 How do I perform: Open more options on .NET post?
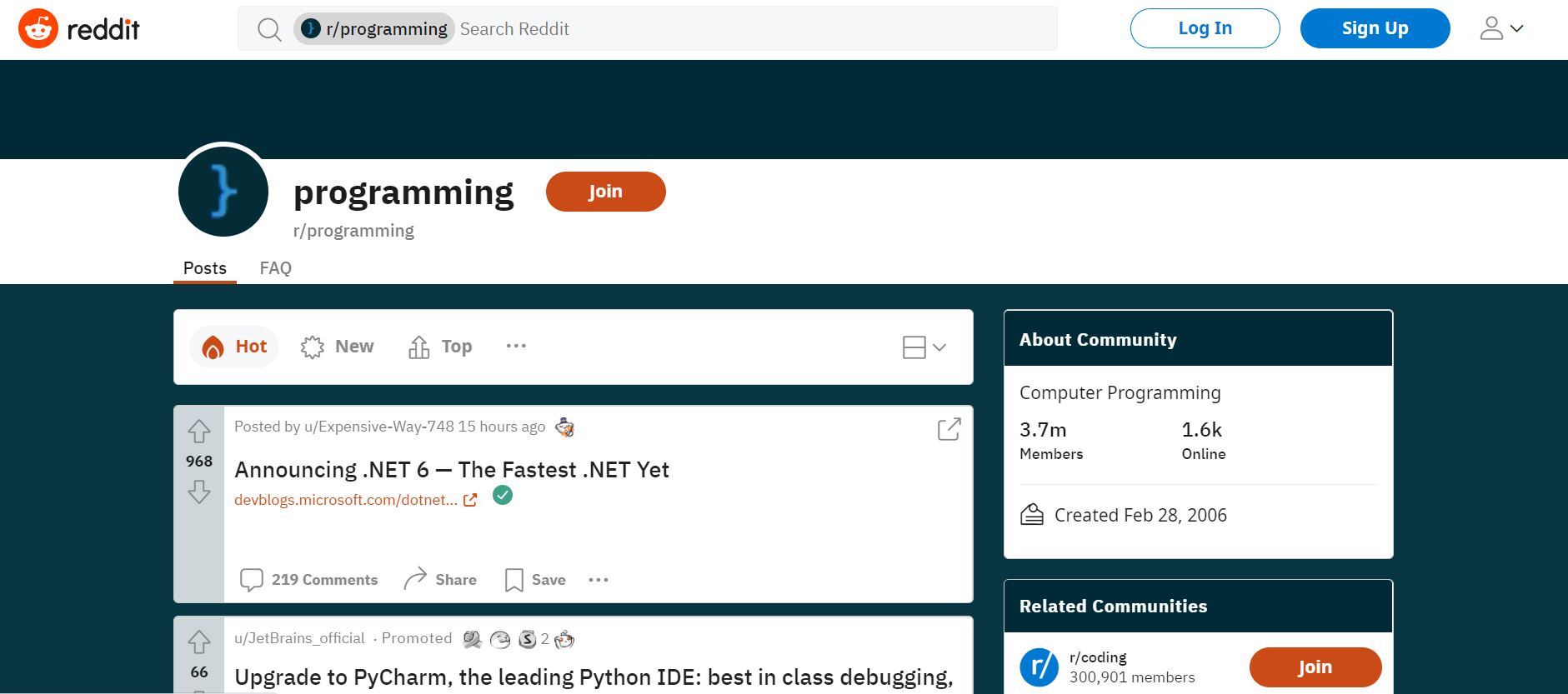click(599, 580)
